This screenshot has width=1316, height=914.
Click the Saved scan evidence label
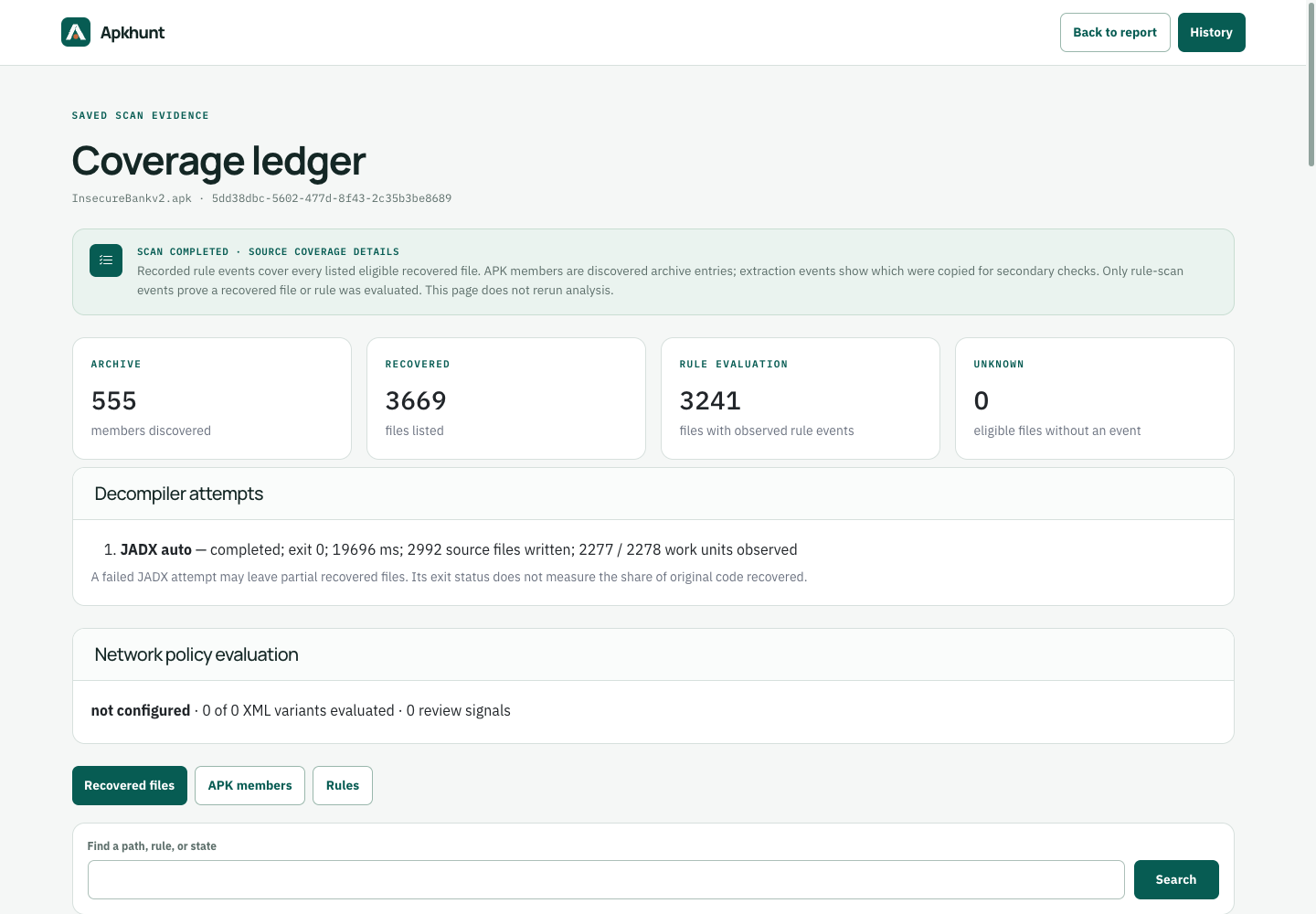pos(141,115)
